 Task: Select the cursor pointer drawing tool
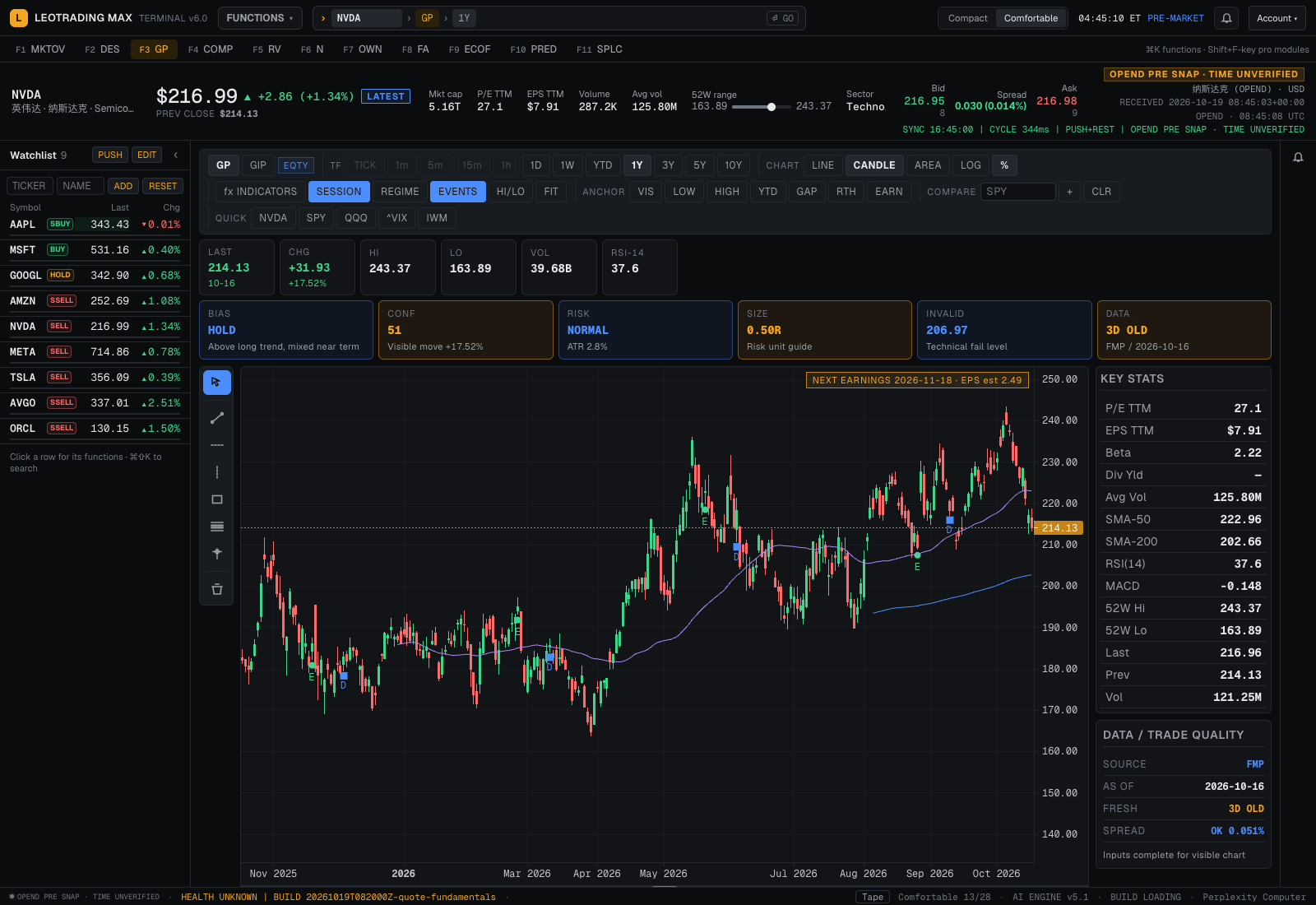point(217,383)
